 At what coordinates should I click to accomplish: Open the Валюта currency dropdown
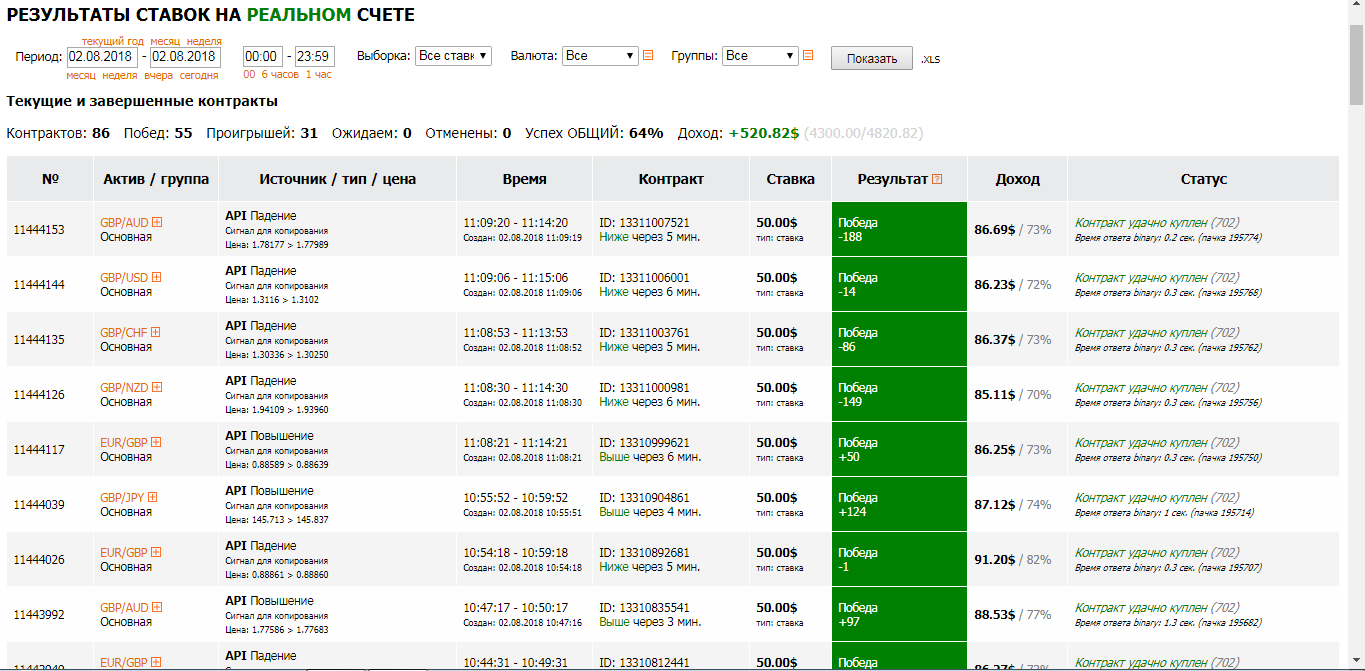[x=600, y=56]
